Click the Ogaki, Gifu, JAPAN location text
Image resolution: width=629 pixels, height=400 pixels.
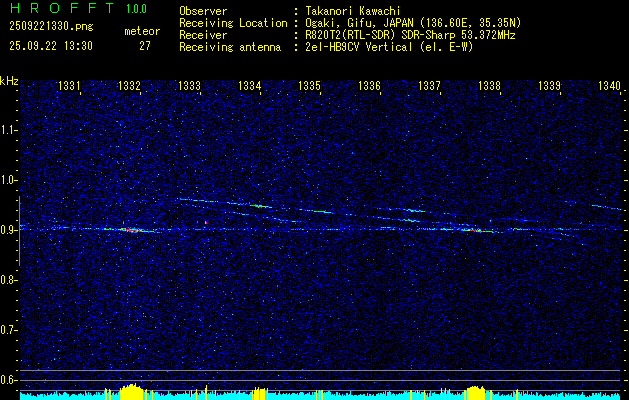(413, 23)
